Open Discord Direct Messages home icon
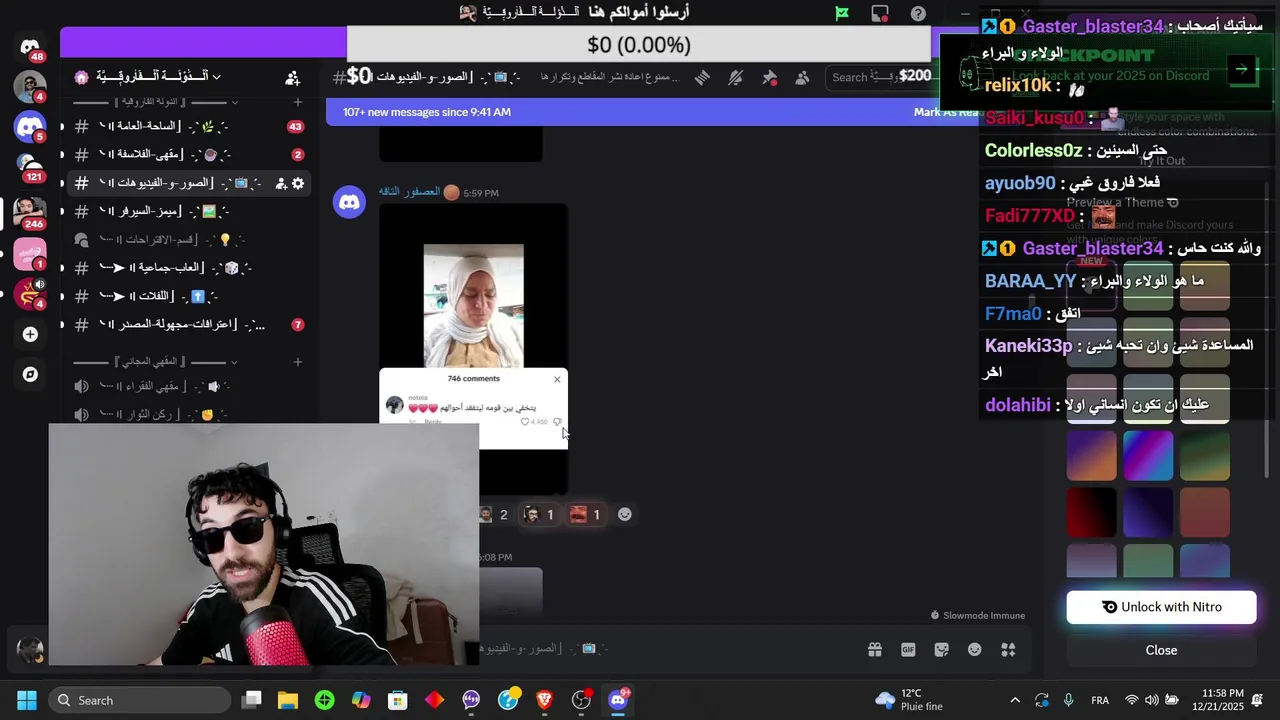The width and height of the screenshot is (1280, 720). (30, 48)
